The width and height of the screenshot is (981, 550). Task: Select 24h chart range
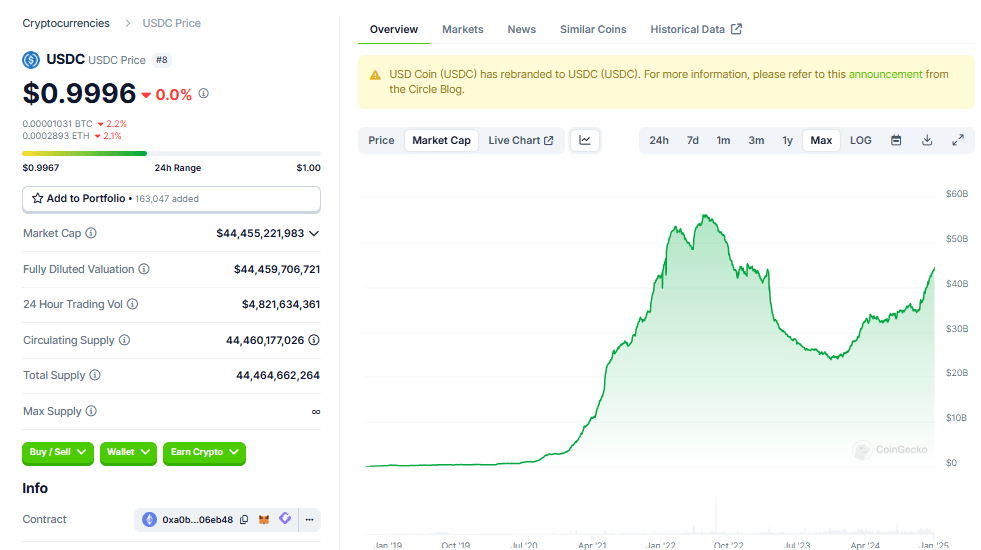[x=658, y=140]
